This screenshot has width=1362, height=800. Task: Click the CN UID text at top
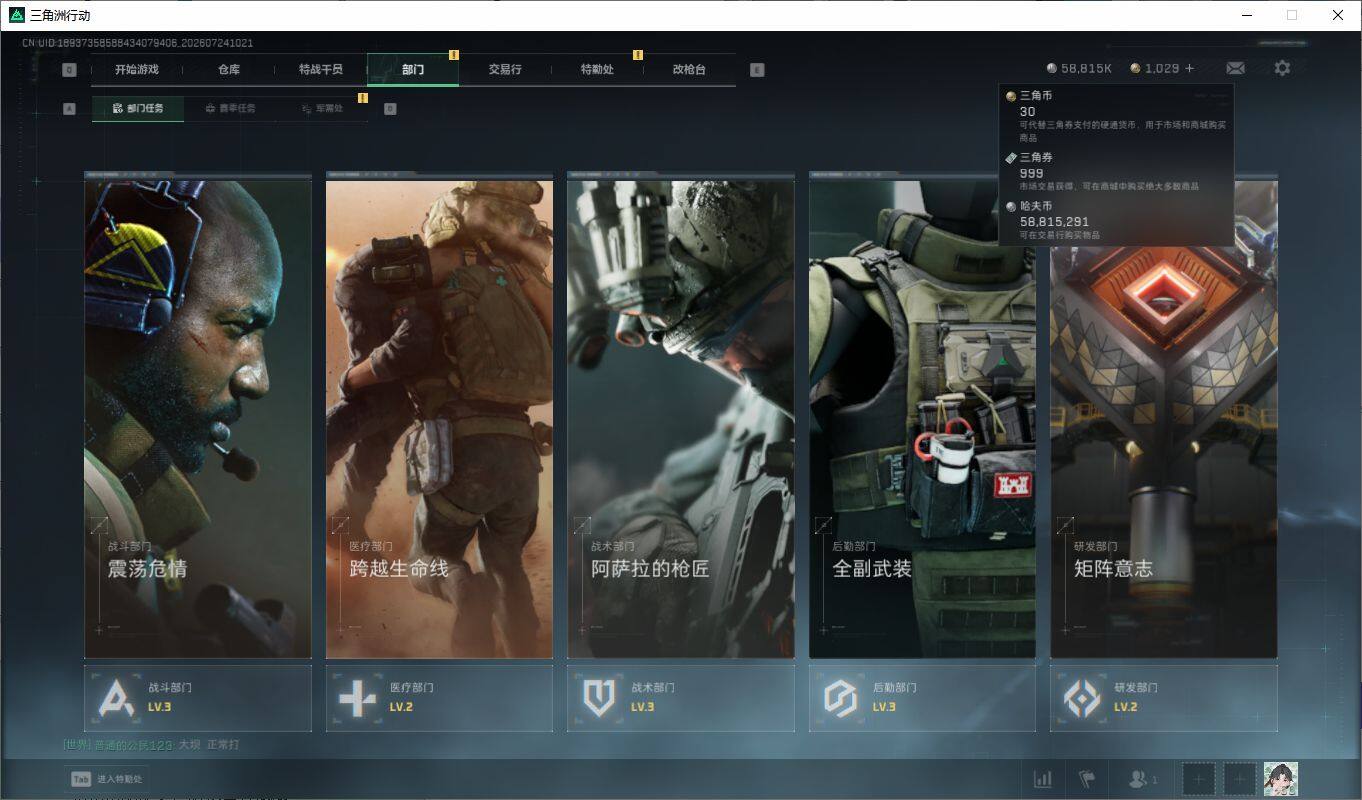pos(137,43)
